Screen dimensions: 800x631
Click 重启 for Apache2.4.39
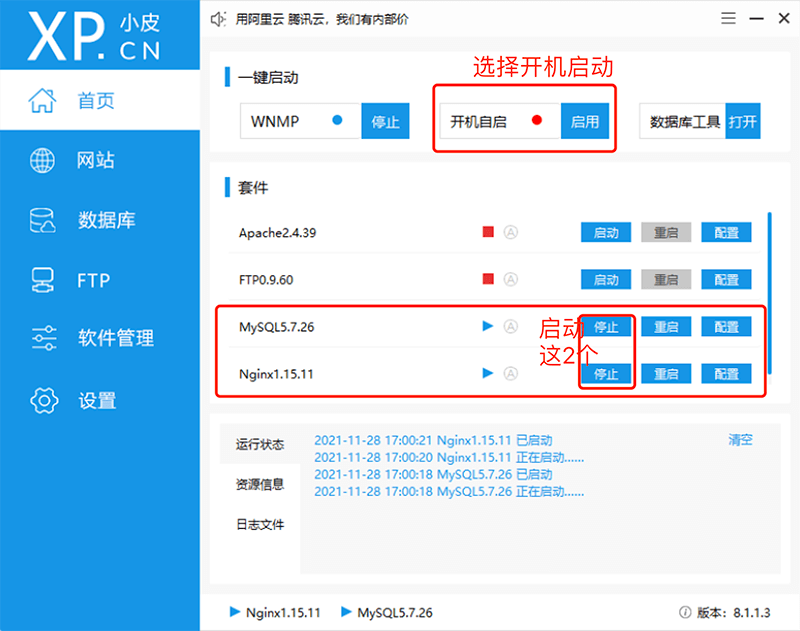(666, 232)
